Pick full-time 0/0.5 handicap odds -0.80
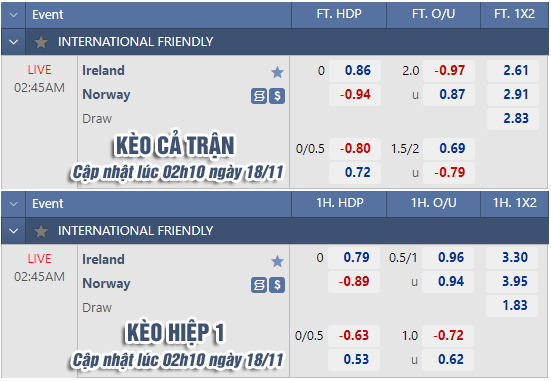The image size is (551, 381). pyautogui.click(x=355, y=149)
